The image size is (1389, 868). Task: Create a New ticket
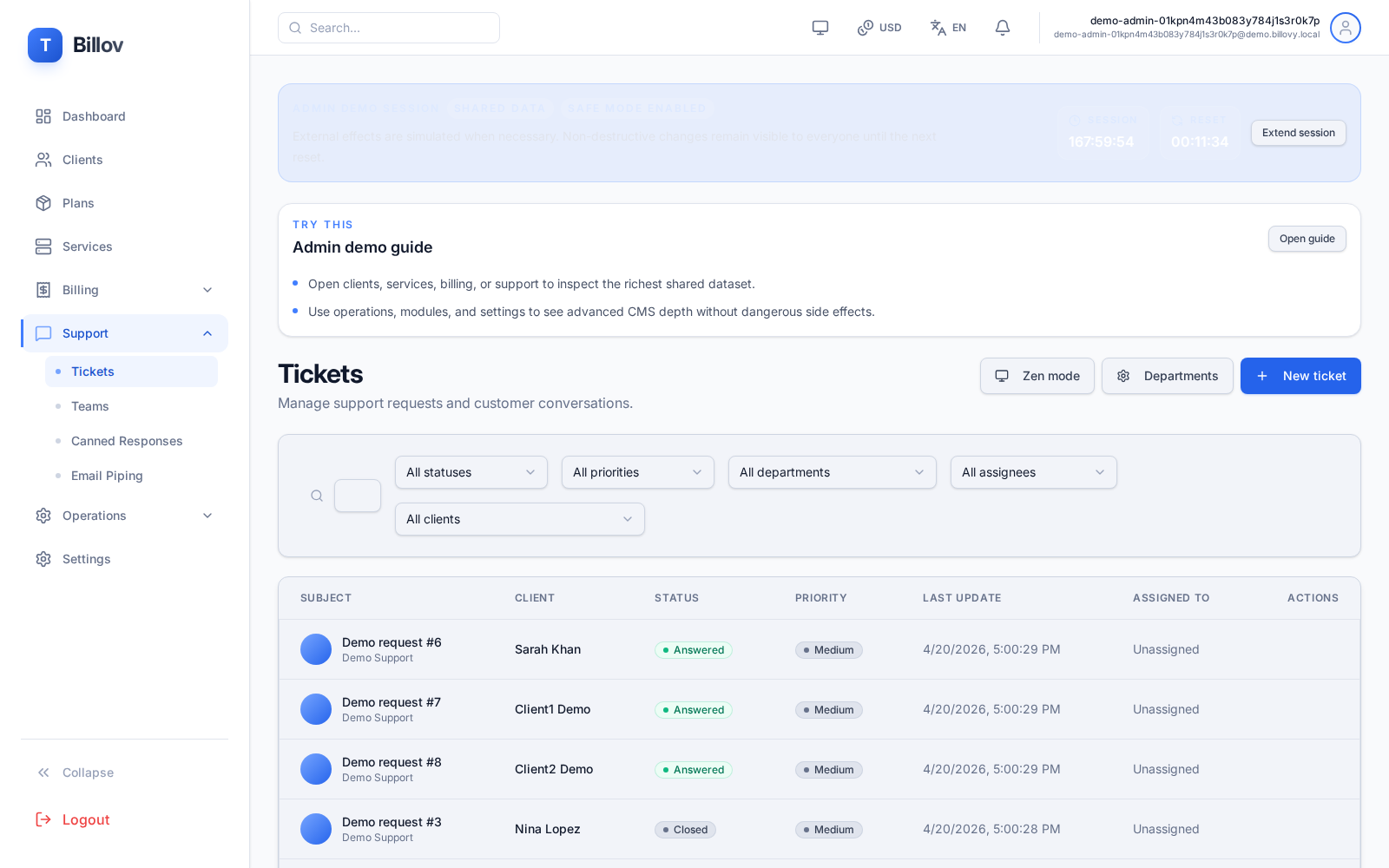point(1300,376)
